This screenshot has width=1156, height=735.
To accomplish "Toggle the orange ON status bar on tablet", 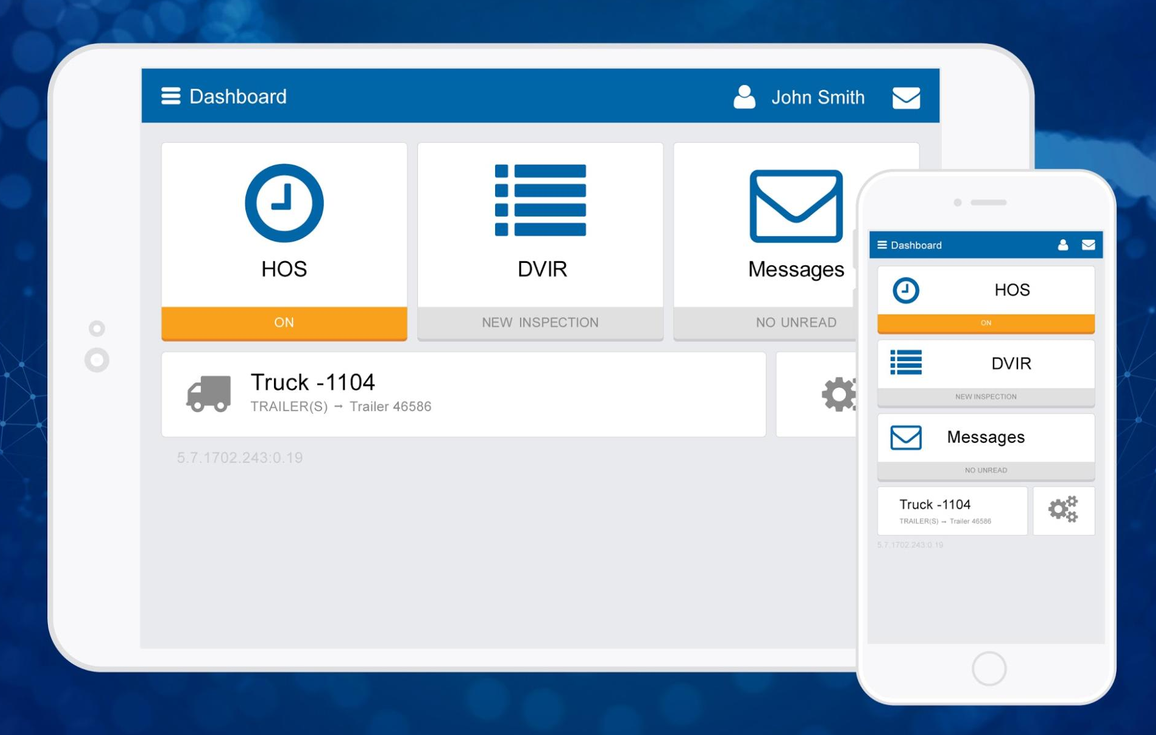I will (x=284, y=323).
